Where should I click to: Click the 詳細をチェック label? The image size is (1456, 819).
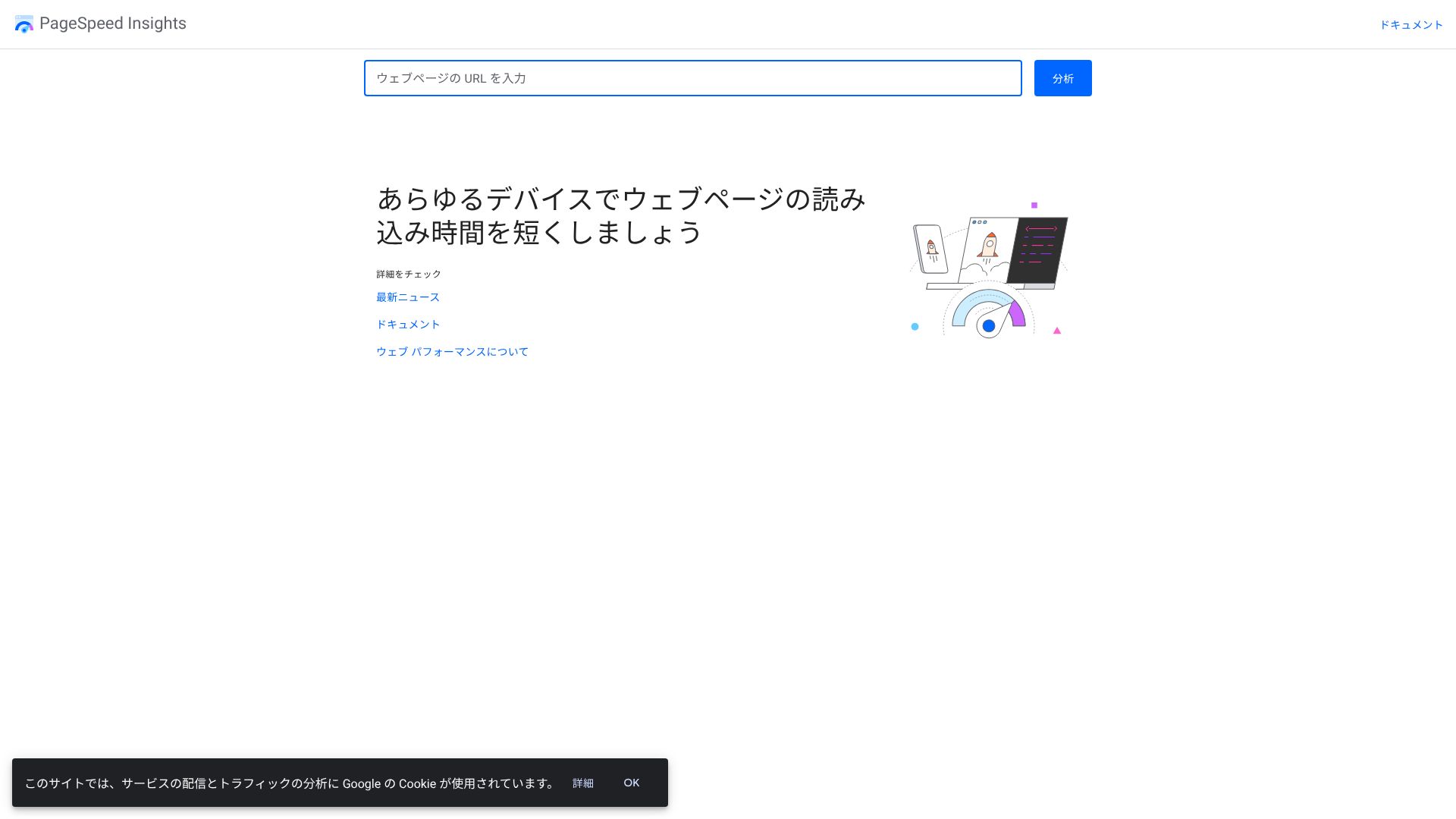point(409,274)
